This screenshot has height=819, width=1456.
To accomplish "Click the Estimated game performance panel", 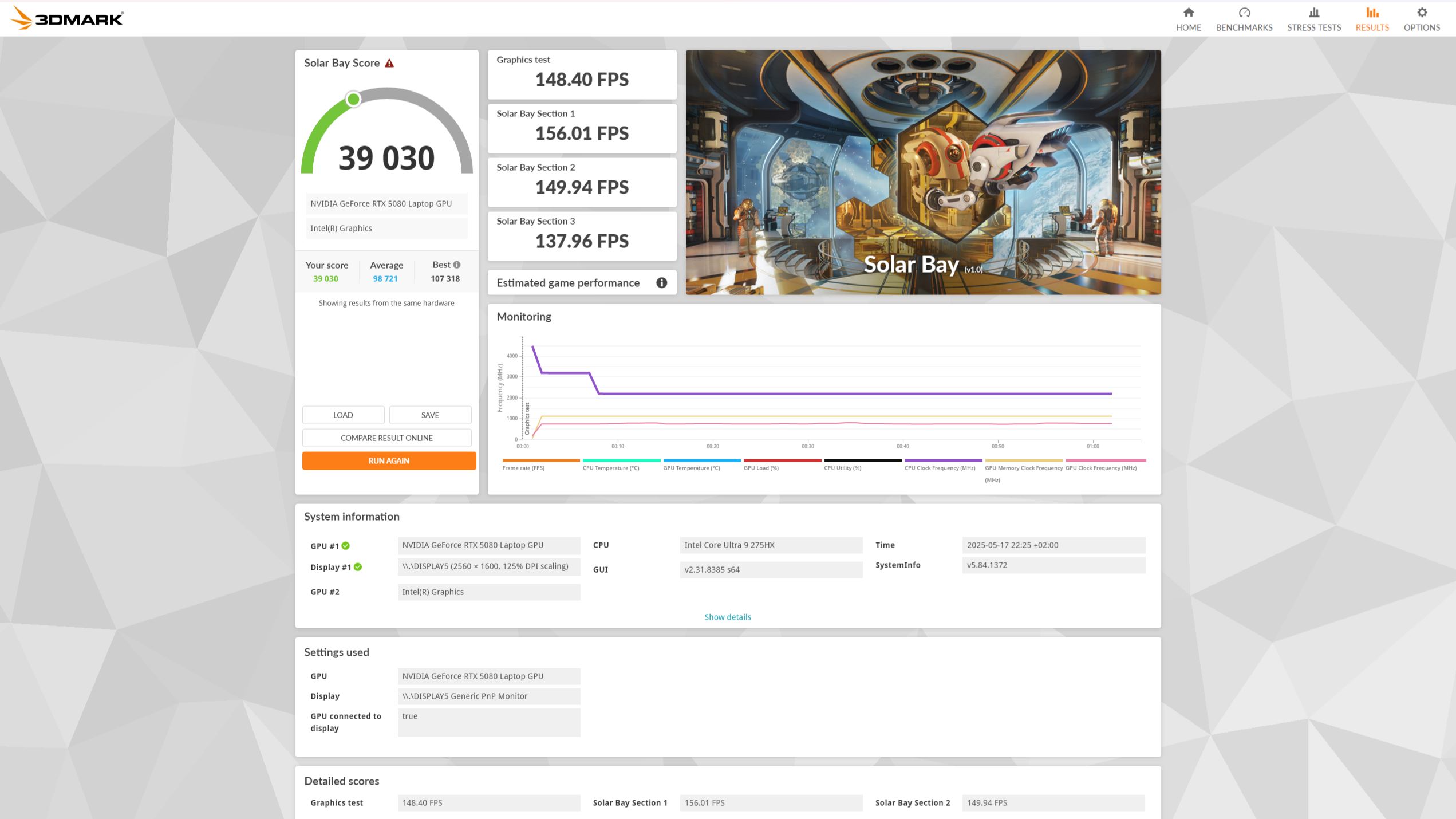I will pos(582,282).
